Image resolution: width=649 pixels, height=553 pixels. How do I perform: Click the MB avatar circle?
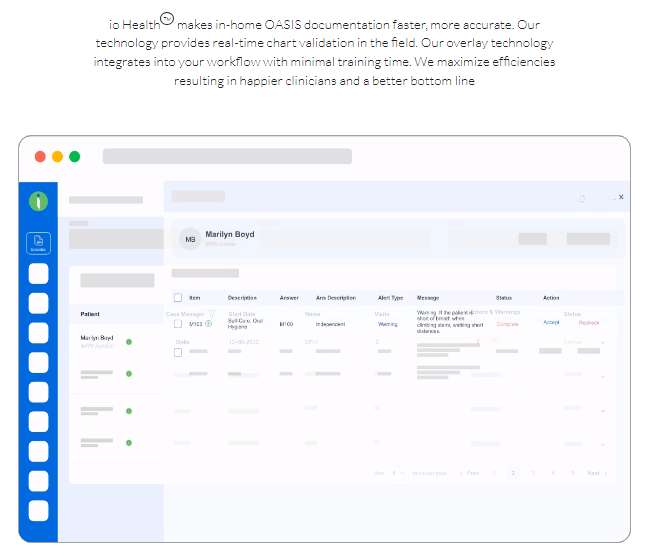coord(190,239)
